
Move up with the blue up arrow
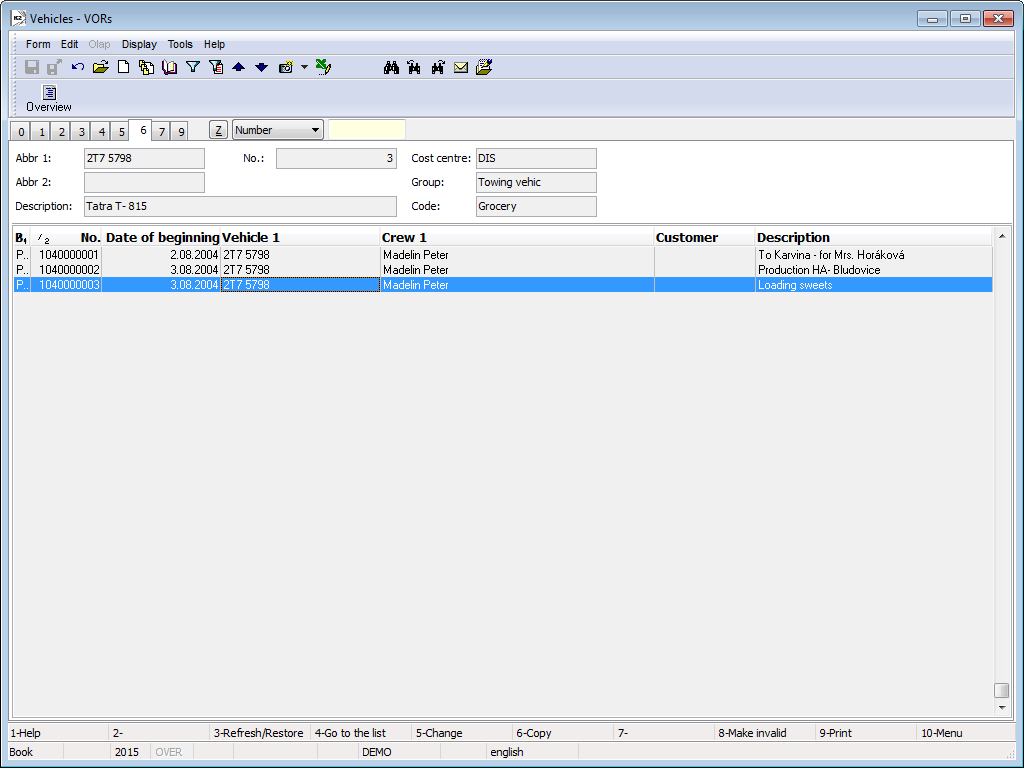pyautogui.click(x=238, y=67)
